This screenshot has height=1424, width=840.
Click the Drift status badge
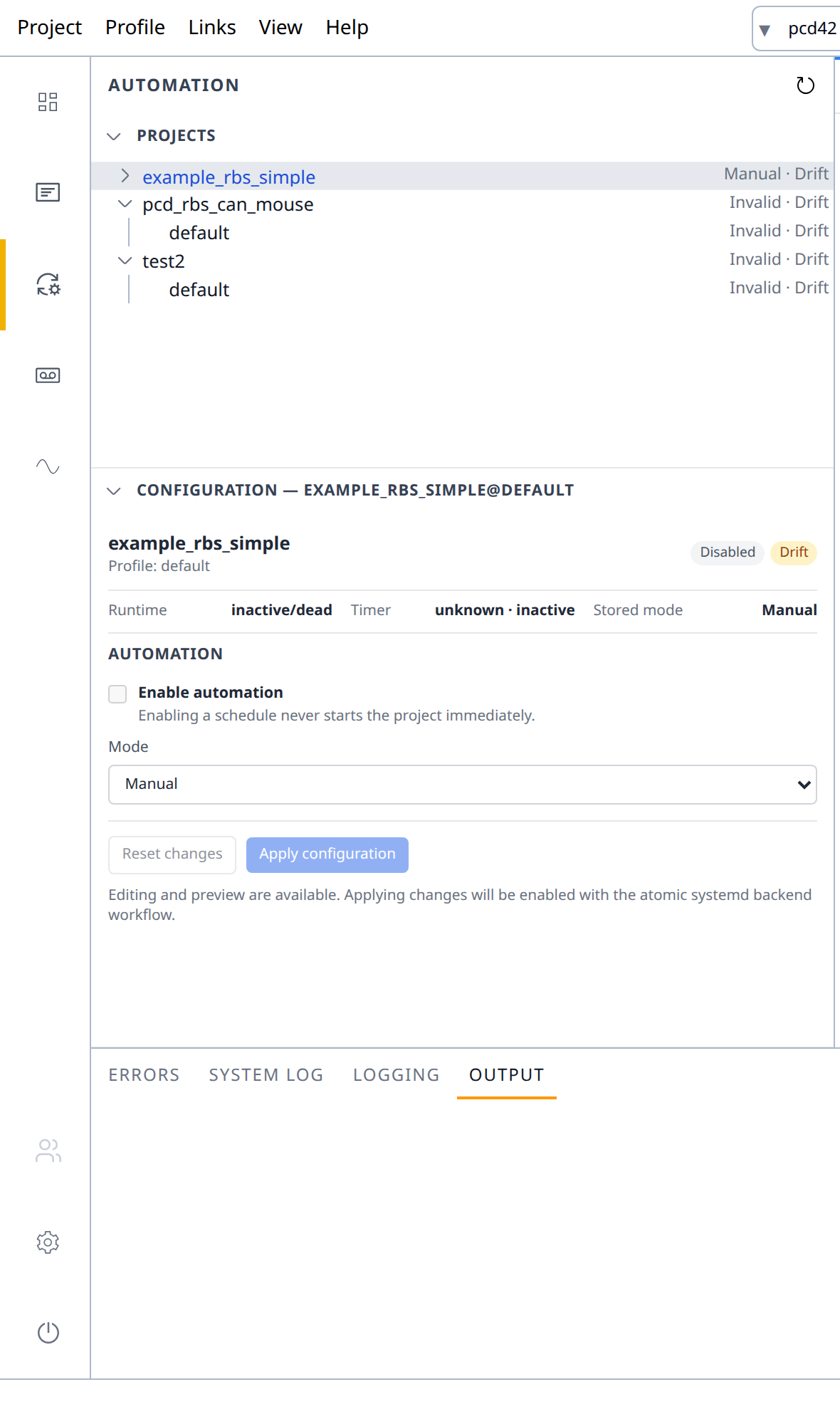coord(794,553)
